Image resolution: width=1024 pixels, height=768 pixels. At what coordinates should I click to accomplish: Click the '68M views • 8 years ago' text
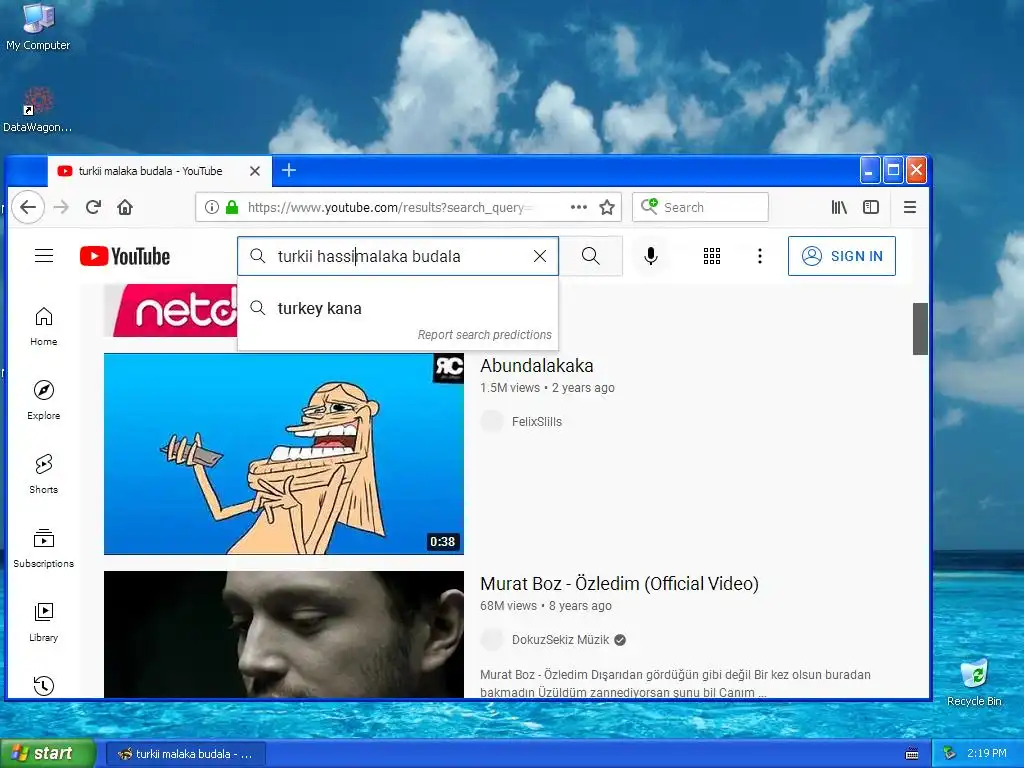tap(546, 606)
